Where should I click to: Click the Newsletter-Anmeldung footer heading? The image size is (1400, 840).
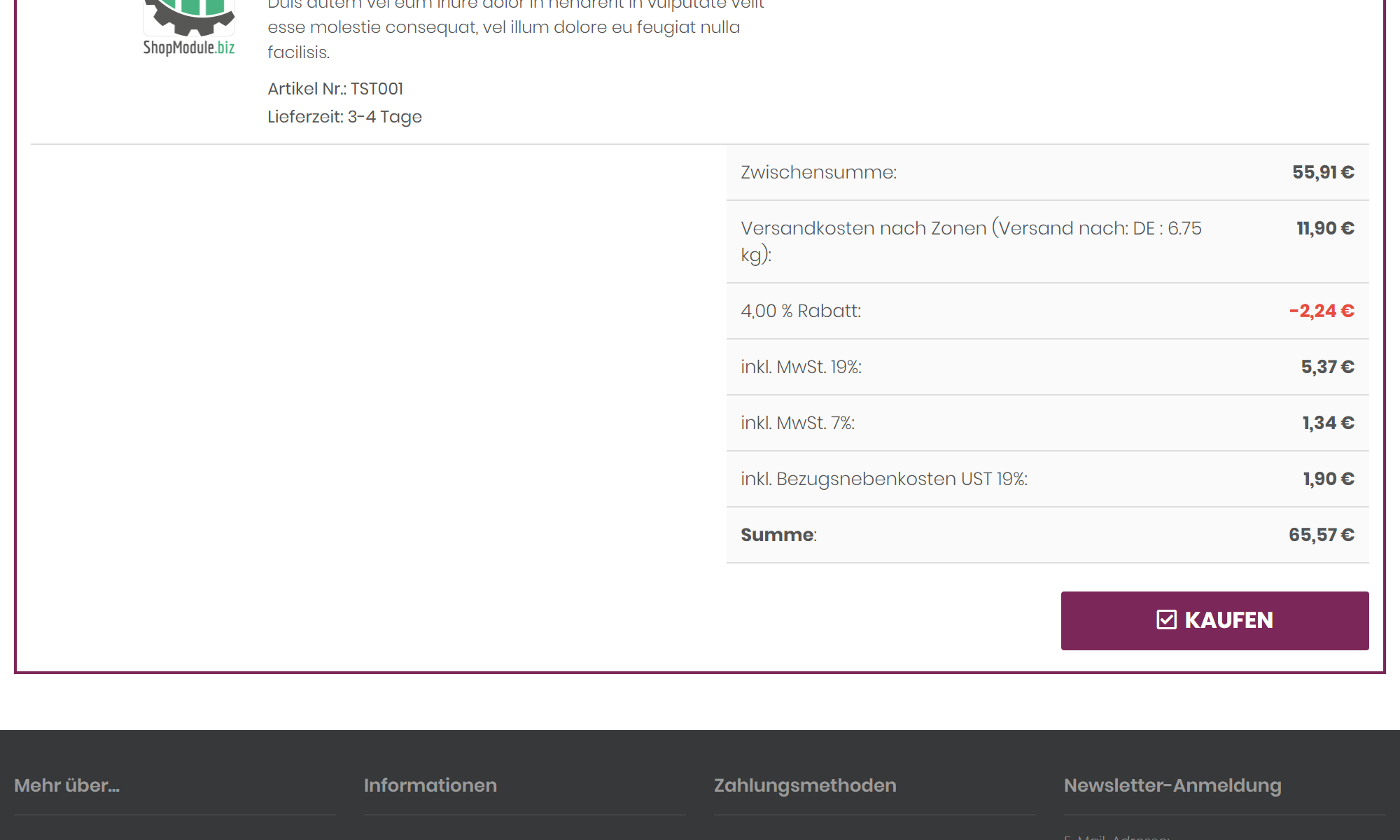pos(1172,785)
